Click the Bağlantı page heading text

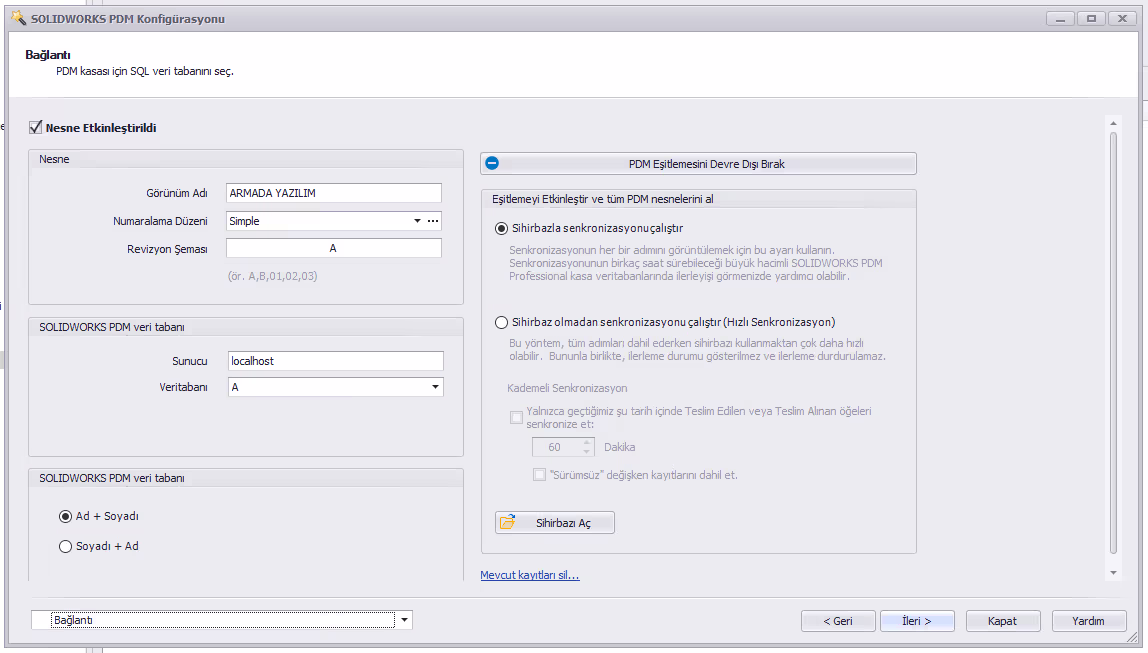pyautogui.click(x=48, y=55)
